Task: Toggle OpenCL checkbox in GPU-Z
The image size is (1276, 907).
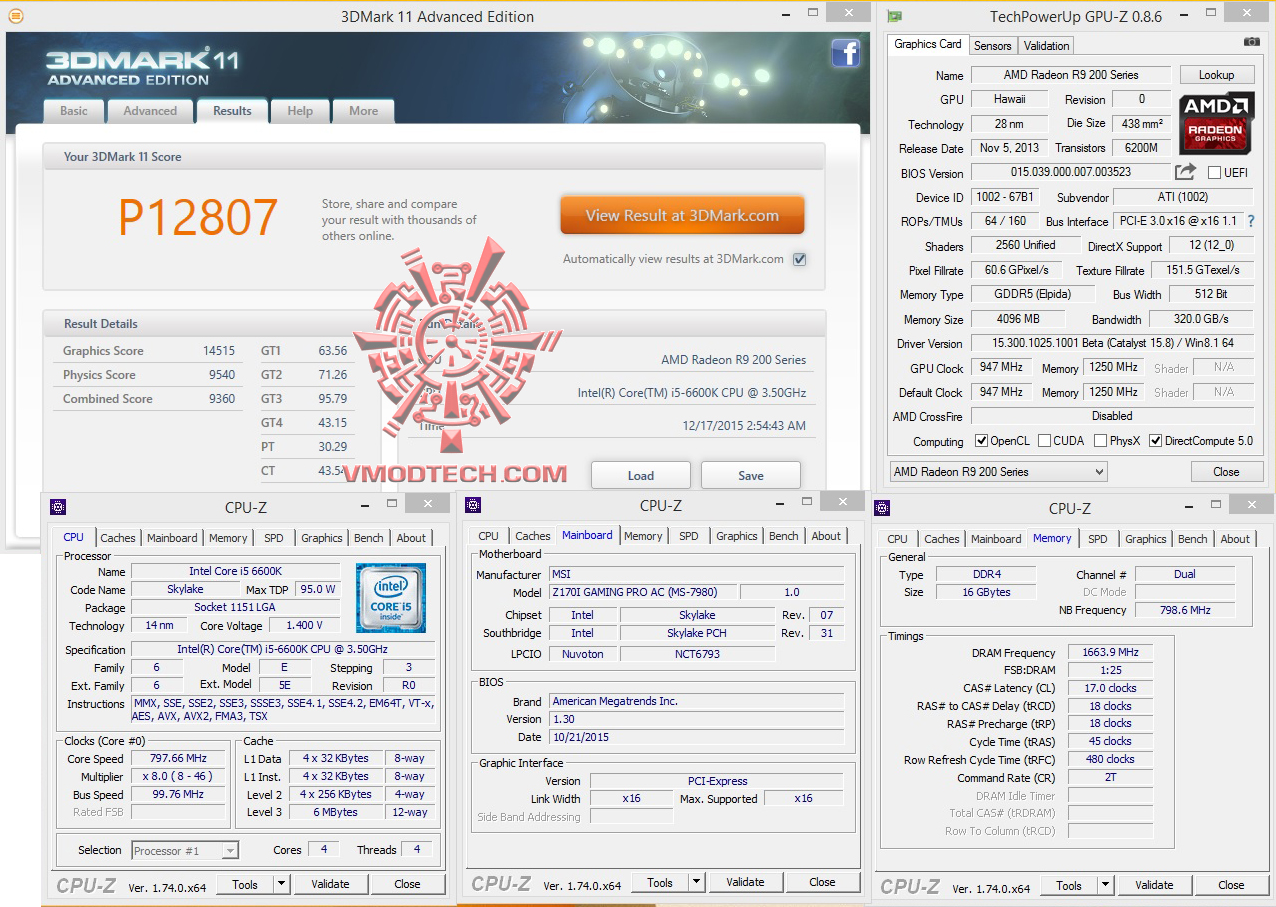Action: click(982, 441)
